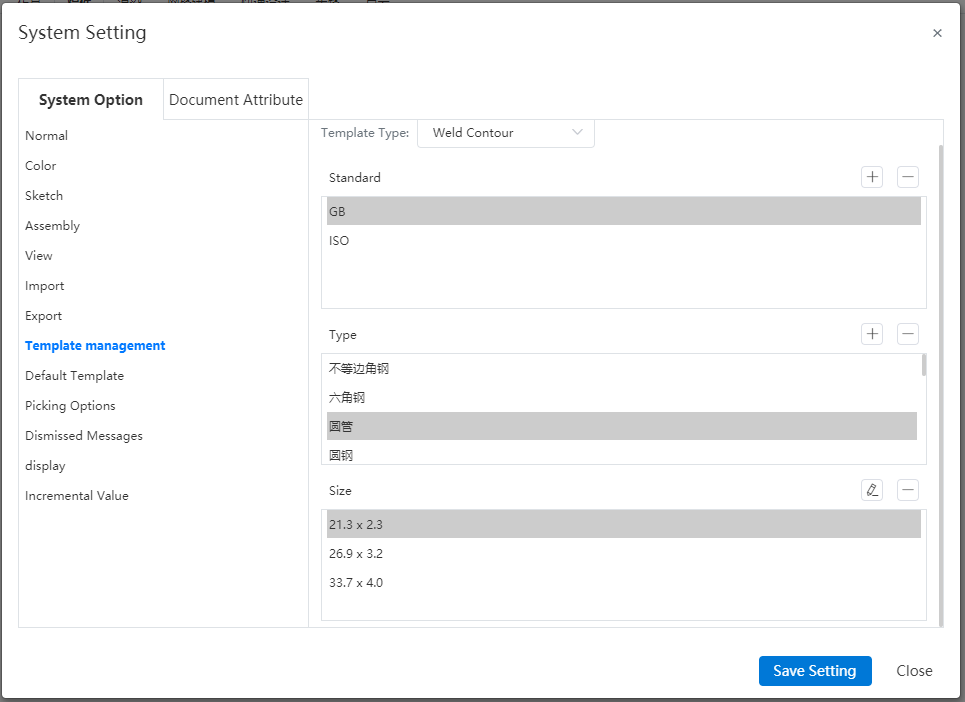This screenshot has height=702, width=965.
Task: Open the display settings page
Action: pos(45,466)
